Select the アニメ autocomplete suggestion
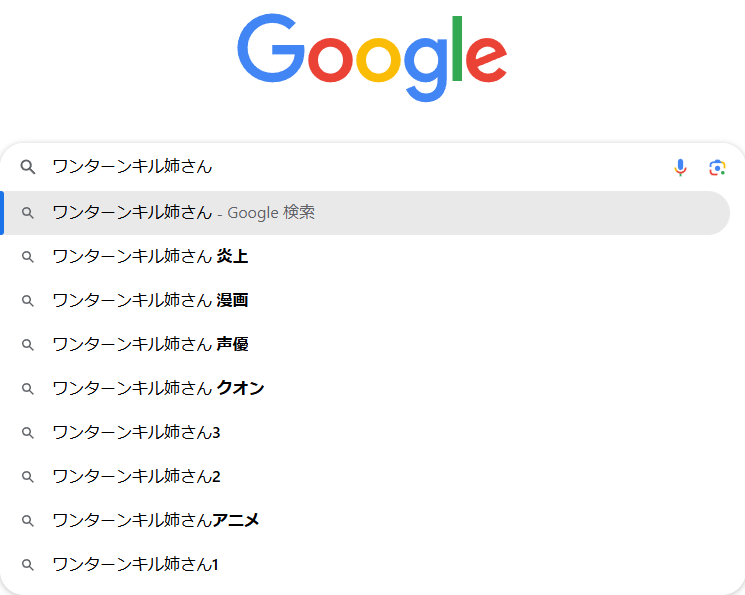Viewport: 745px width, 595px height. [365, 520]
